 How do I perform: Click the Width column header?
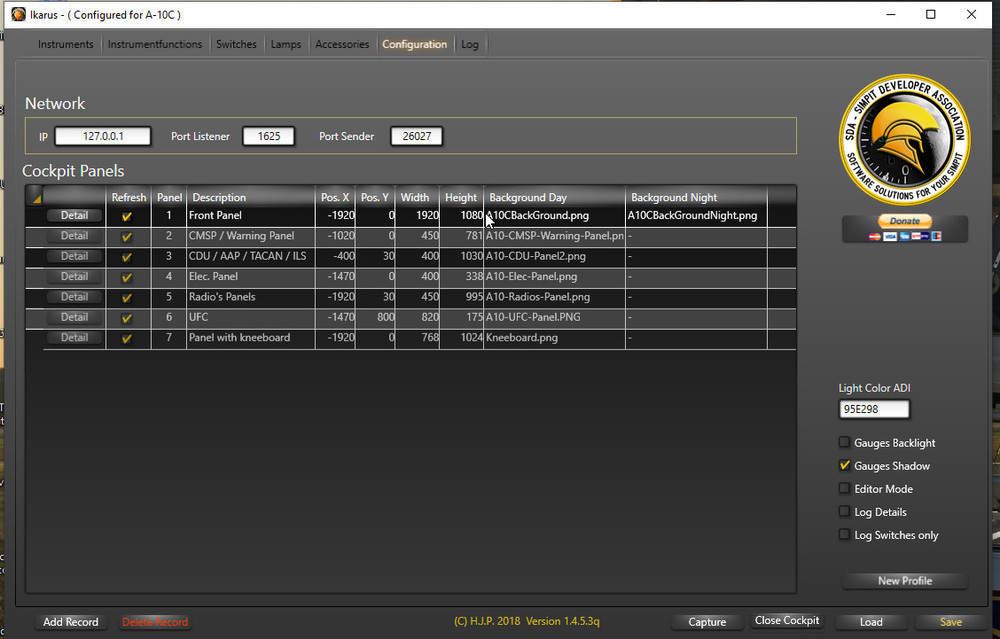[x=417, y=198]
